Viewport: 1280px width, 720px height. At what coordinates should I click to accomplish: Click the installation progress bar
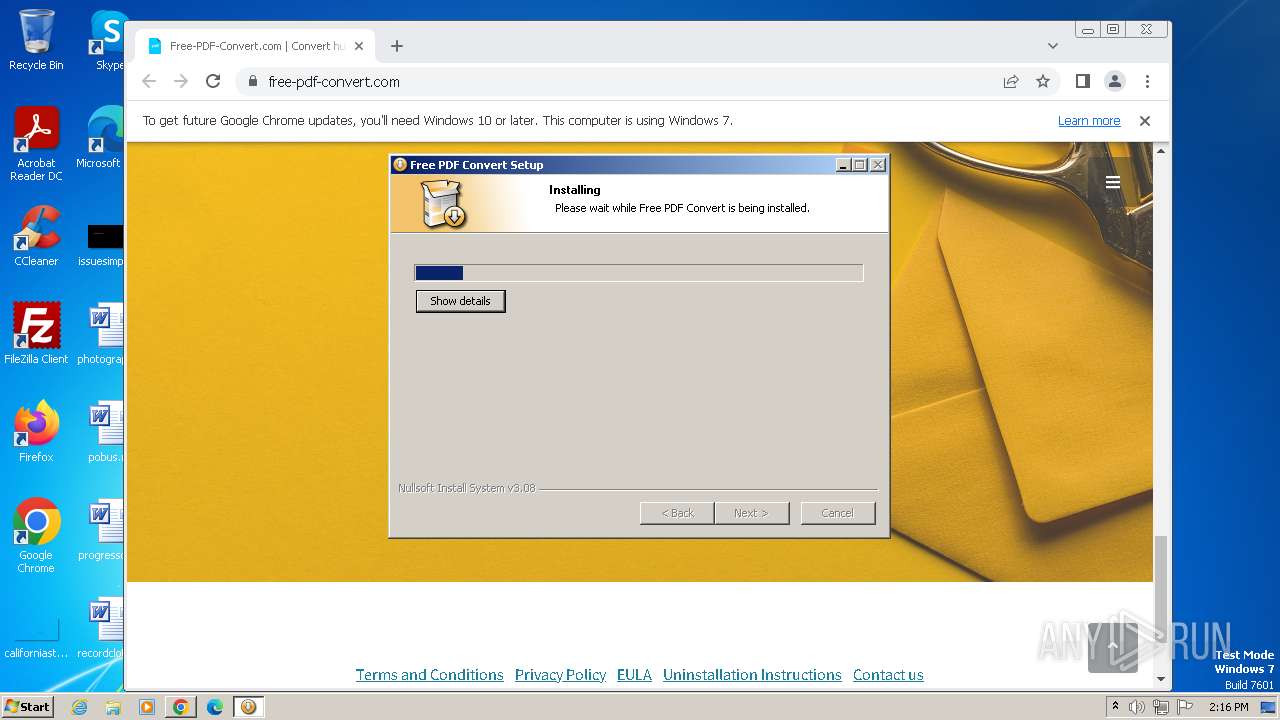[639, 273]
